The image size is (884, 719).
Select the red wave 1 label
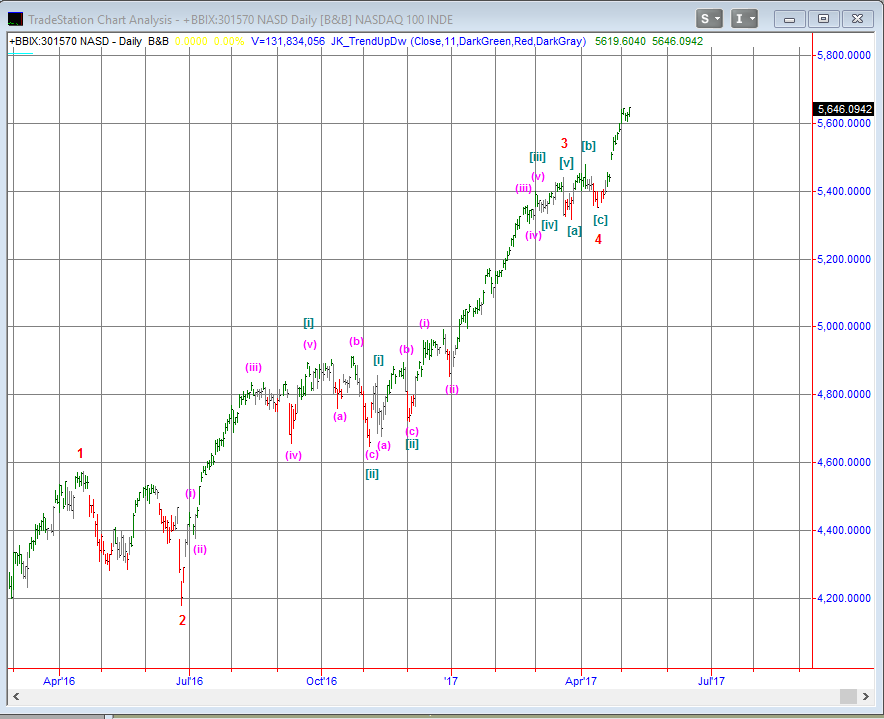(x=80, y=453)
